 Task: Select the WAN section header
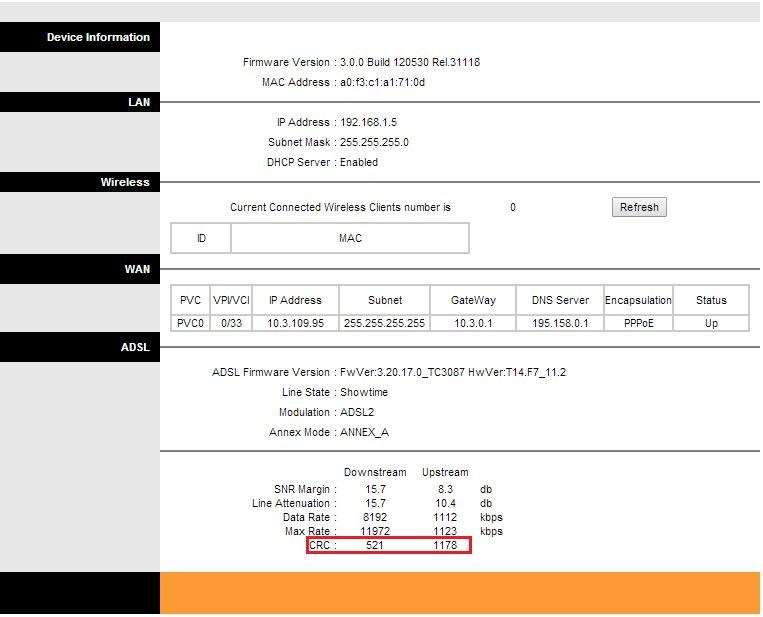point(136,269)
